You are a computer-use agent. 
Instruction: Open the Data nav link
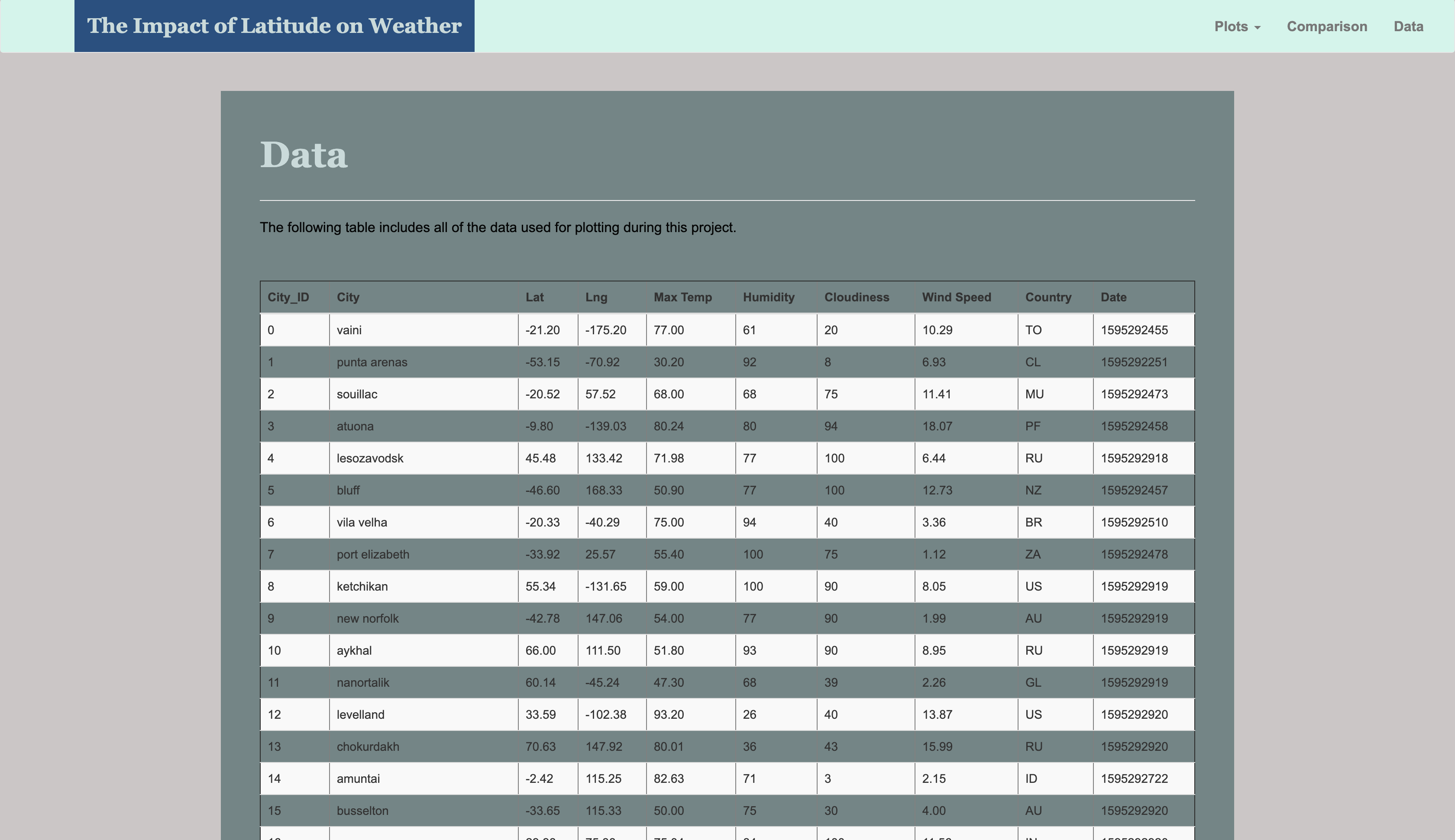tap(1408, 26)
